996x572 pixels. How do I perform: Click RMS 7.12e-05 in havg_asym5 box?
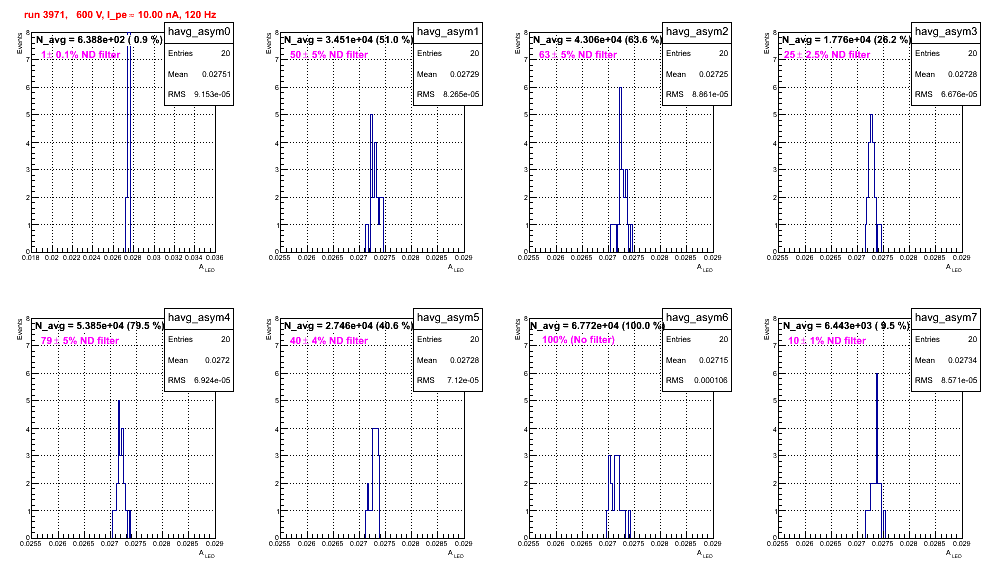(448, 381)
